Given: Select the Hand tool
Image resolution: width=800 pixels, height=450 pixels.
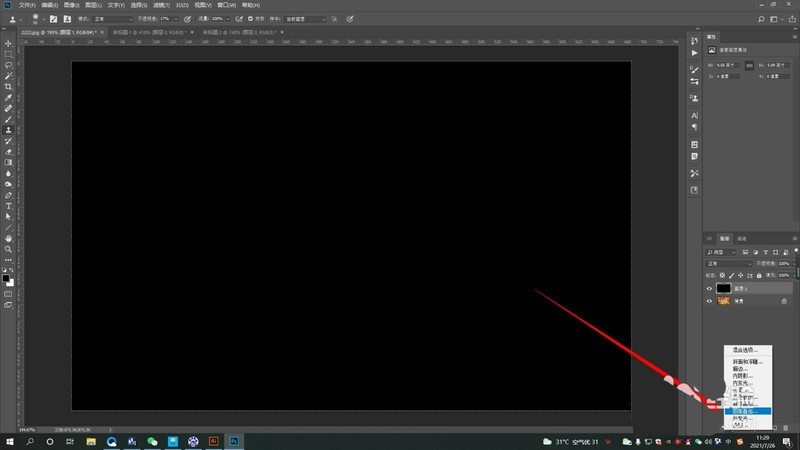Looking at the screenshot, I should (x=8, y=238).
